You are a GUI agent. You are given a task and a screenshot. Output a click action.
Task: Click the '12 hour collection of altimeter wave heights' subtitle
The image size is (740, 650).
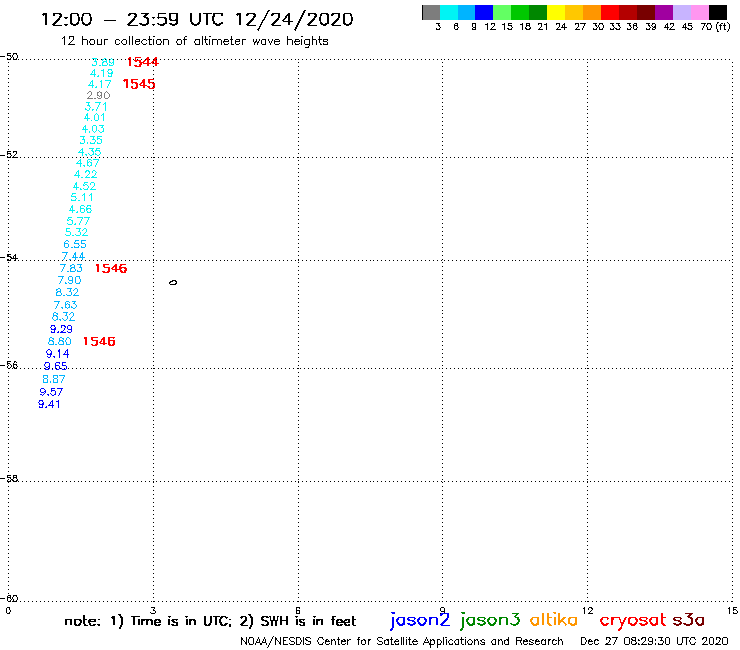[194, 41]
